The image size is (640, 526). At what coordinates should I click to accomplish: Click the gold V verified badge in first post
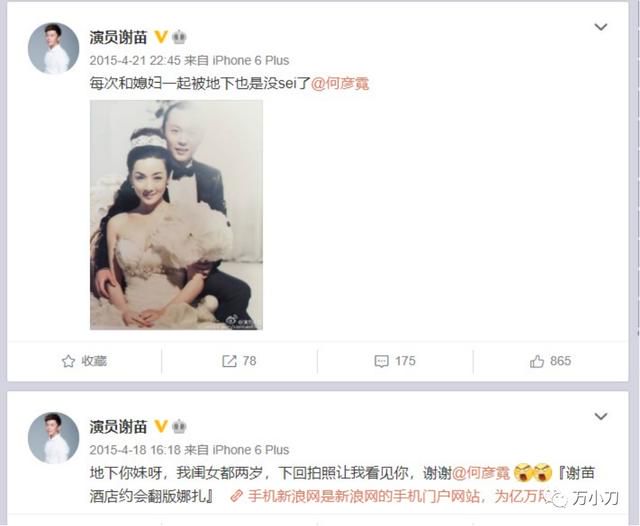(x=161, y=37)
